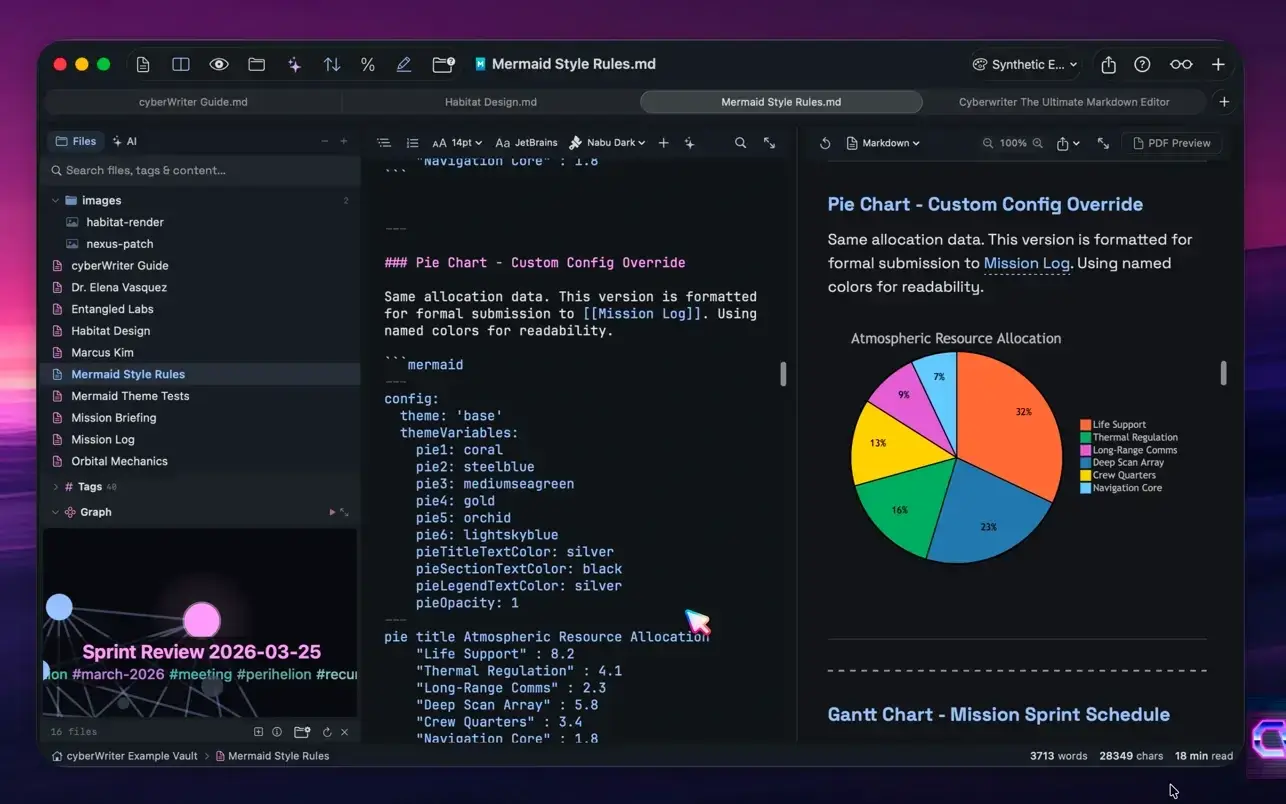This screenshot has height=804, width=1286.
Task: Open the nexus-patch image file
Action: pos(120,244)
